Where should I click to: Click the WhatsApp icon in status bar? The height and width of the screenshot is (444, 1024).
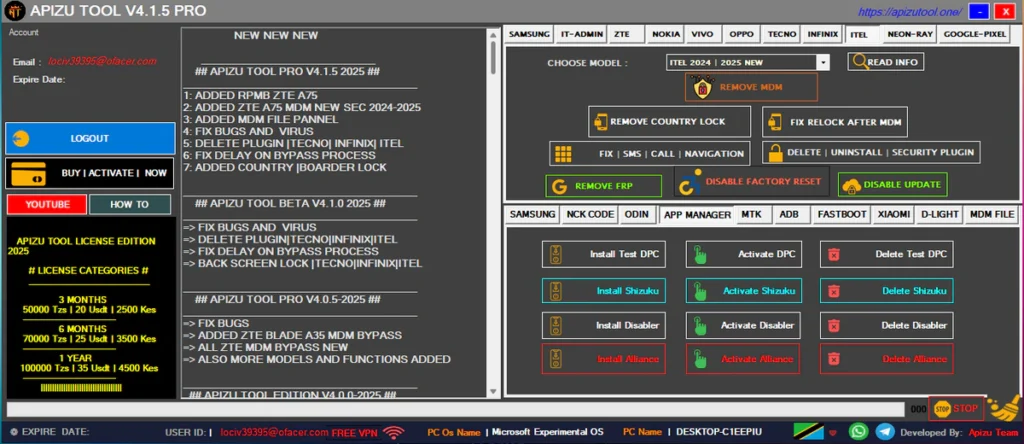click(x=859, y=431)
